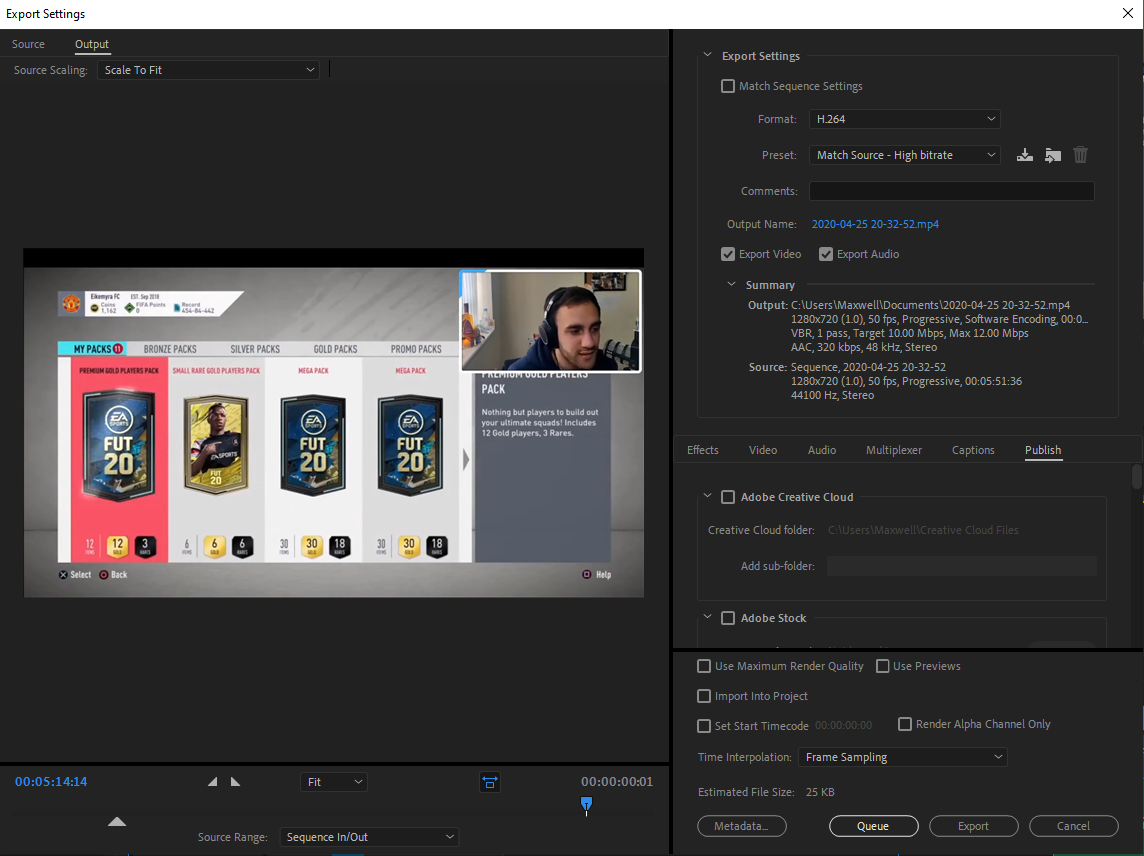Enable Match Sequence Settings
The width and height of the screenshot is (1144, 856).
(727, 86)
